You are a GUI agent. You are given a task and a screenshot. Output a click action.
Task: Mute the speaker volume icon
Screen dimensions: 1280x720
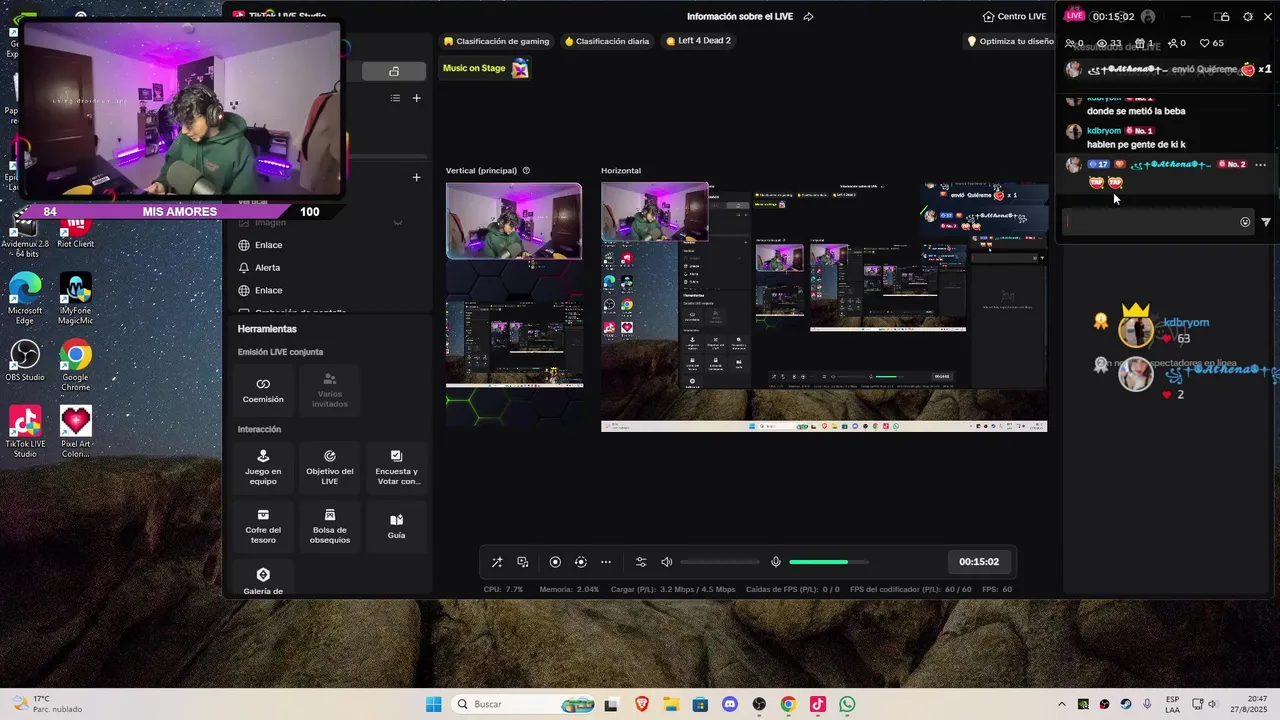click(667, 562)
